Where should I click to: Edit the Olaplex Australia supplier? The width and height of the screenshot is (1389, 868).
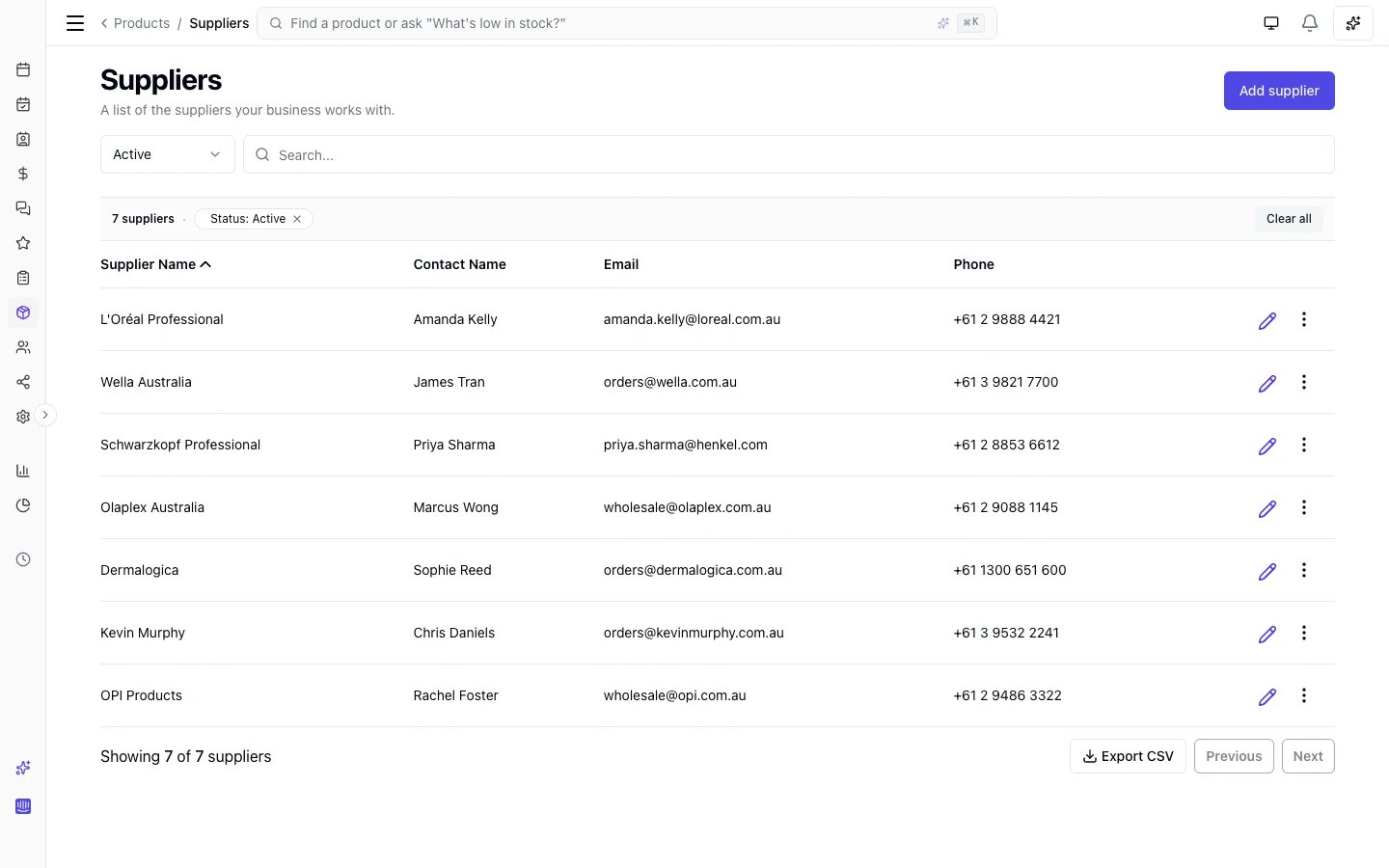click(x=1267, y=508)
